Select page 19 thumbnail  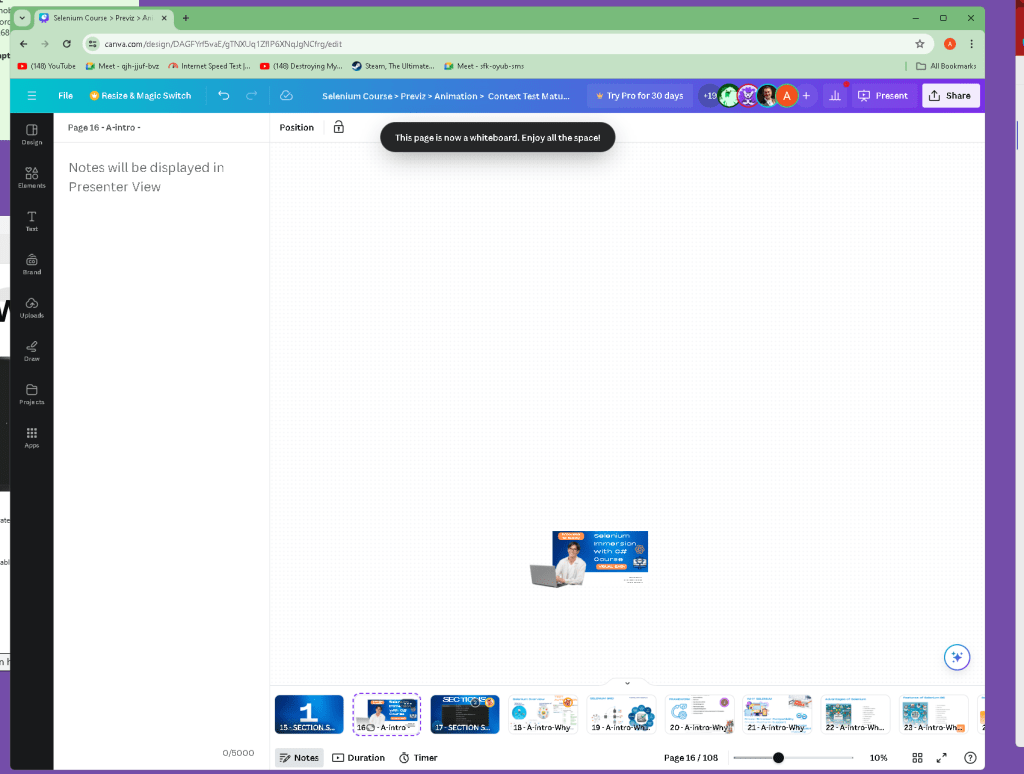(x=621, y=714)
